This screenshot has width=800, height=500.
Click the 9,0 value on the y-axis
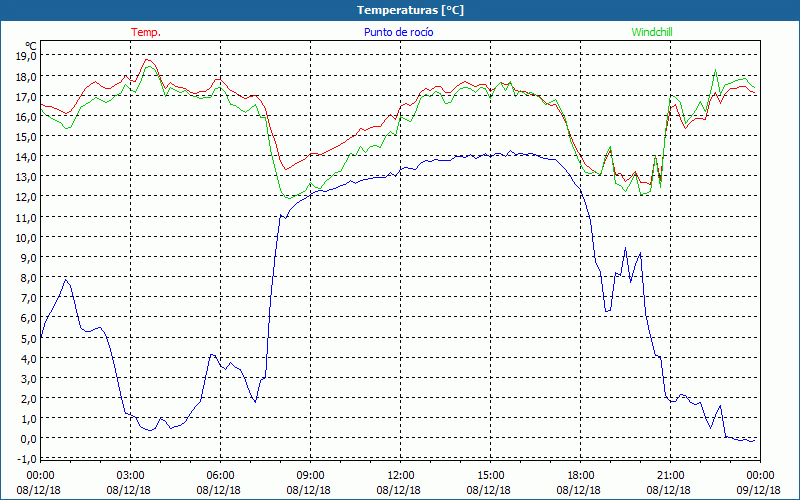(29, 257)
